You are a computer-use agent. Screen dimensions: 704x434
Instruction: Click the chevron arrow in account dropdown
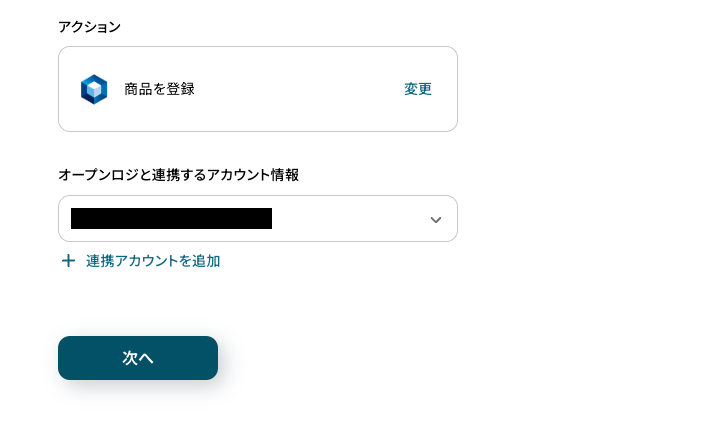tap(436, 219)
